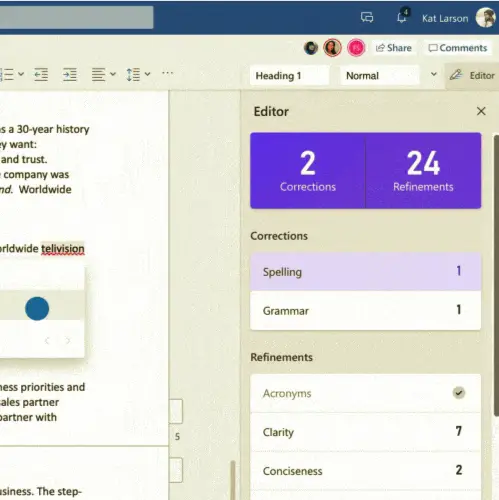Click the document vertical scrollbar thumb
This screenshot has height=500, width=499.
(x=233, y=480)
